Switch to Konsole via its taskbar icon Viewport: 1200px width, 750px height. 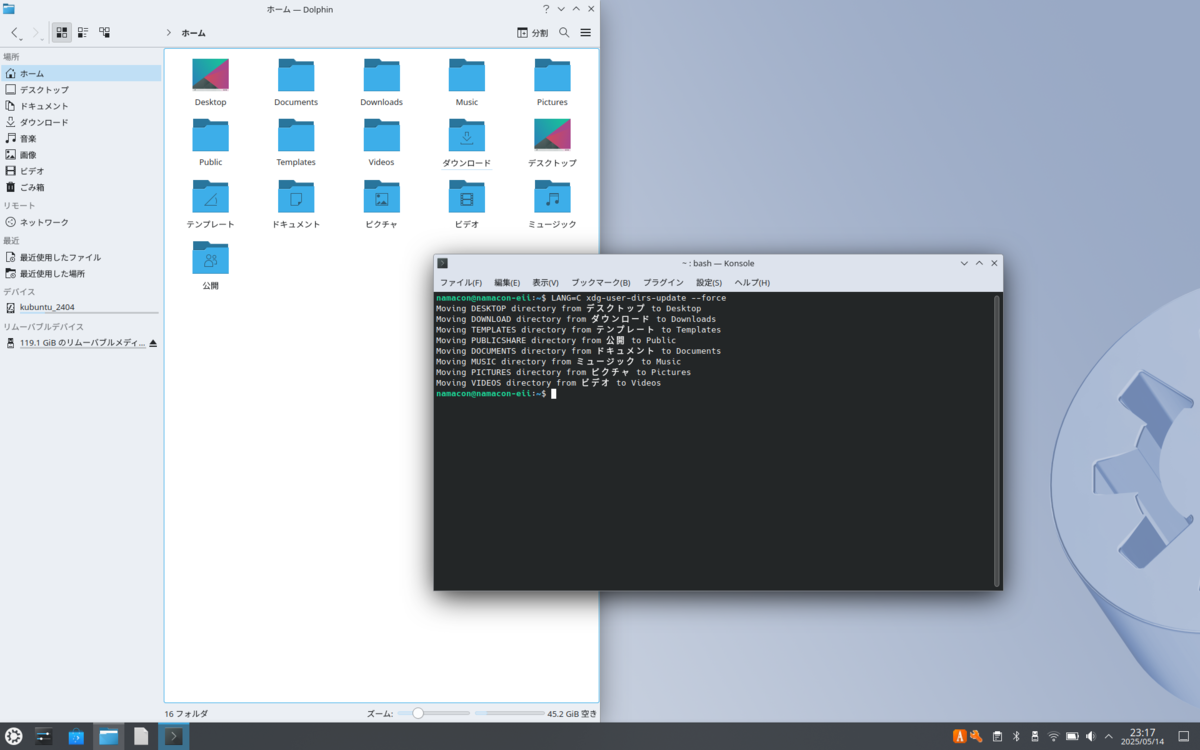pos(173,737)
